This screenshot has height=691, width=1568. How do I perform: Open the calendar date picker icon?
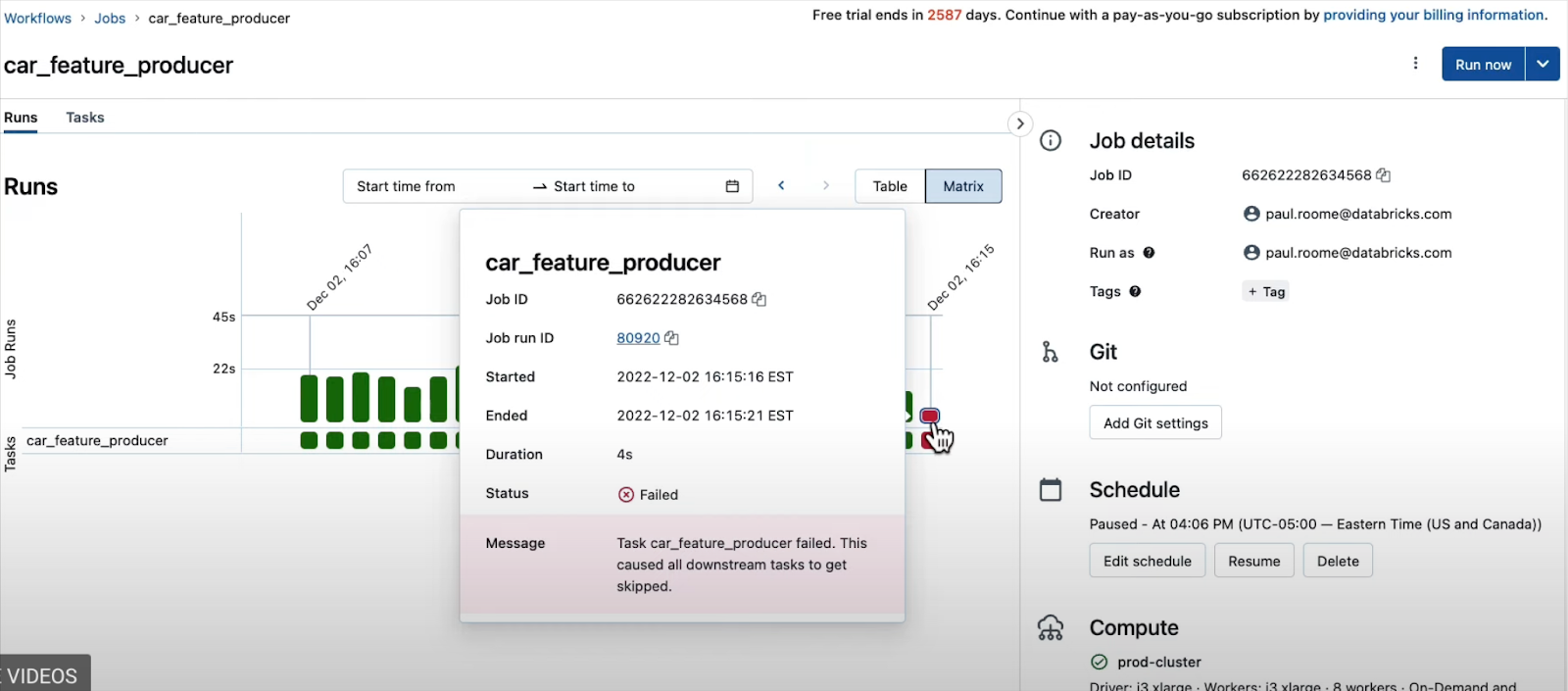click(732, 186)
